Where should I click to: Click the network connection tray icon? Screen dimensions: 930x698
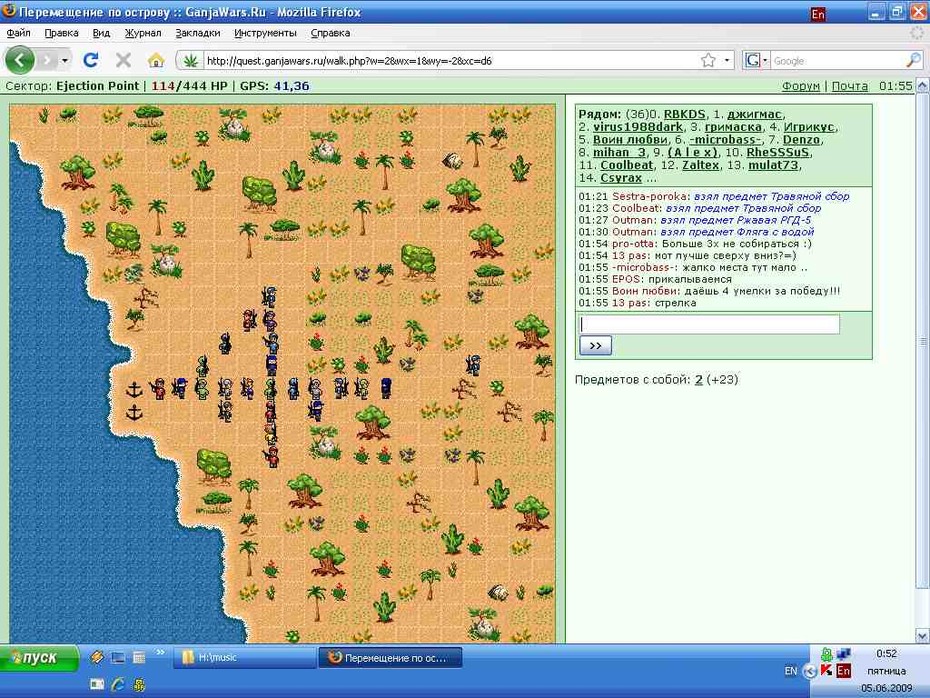click(x=843, y=654)
